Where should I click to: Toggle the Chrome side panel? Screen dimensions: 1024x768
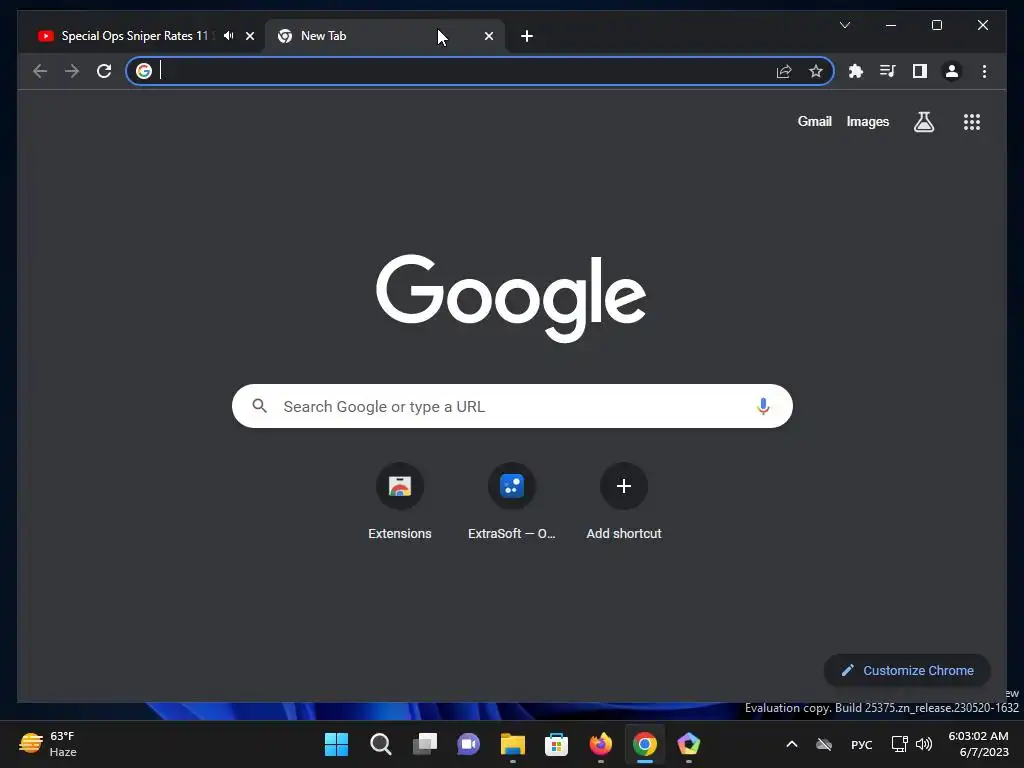tap(920, 71)
